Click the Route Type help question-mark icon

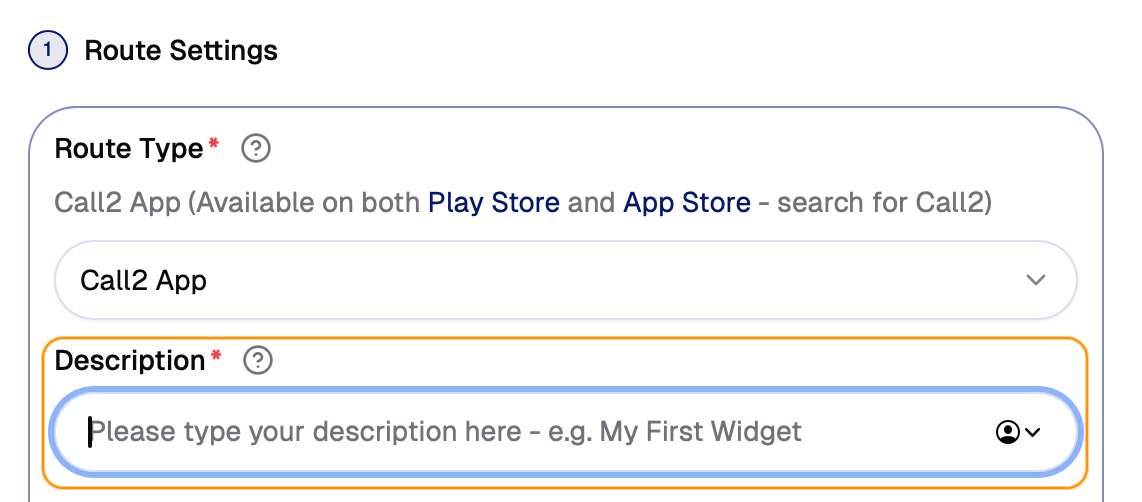click(257, 149)
